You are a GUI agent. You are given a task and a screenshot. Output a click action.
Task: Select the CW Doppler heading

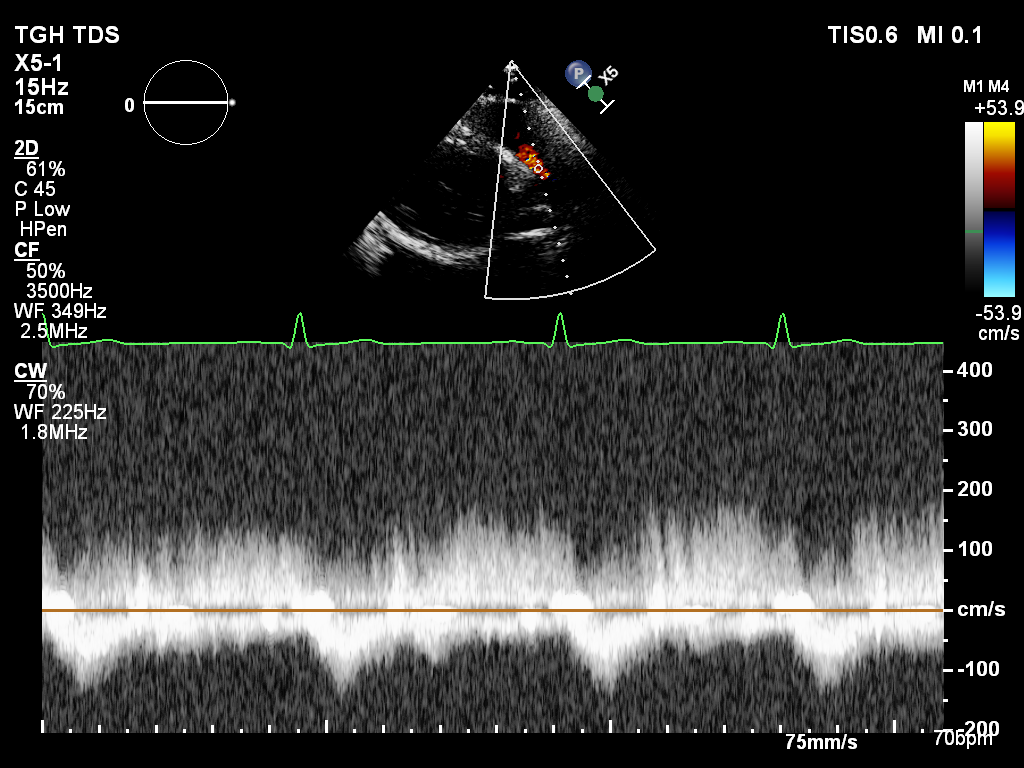(x=29, y=371)
